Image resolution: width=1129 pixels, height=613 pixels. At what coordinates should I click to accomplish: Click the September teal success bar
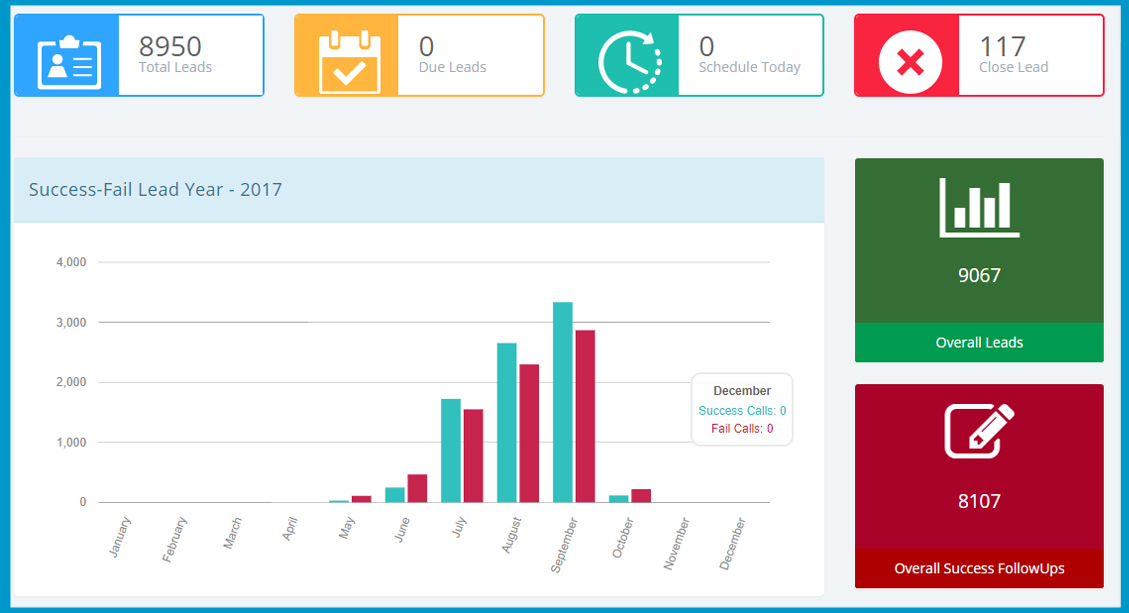pos(563,402)
